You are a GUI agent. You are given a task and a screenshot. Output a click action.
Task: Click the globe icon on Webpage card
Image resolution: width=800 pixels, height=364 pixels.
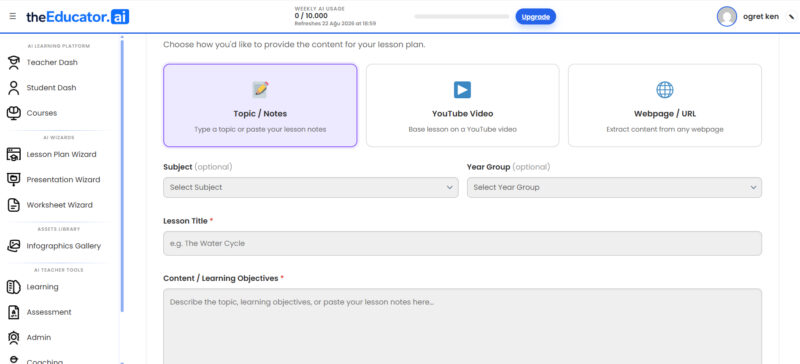click(x=664, y=90)
